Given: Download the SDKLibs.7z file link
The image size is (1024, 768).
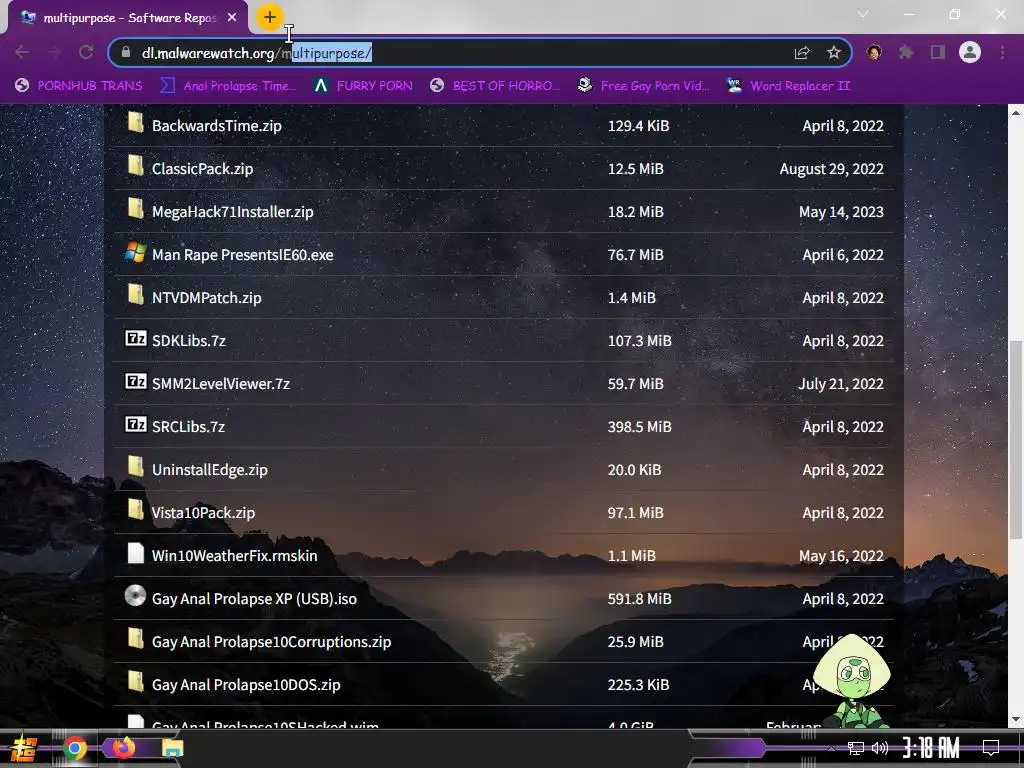Looking at the screenshot, I should [x=189, y=341].
